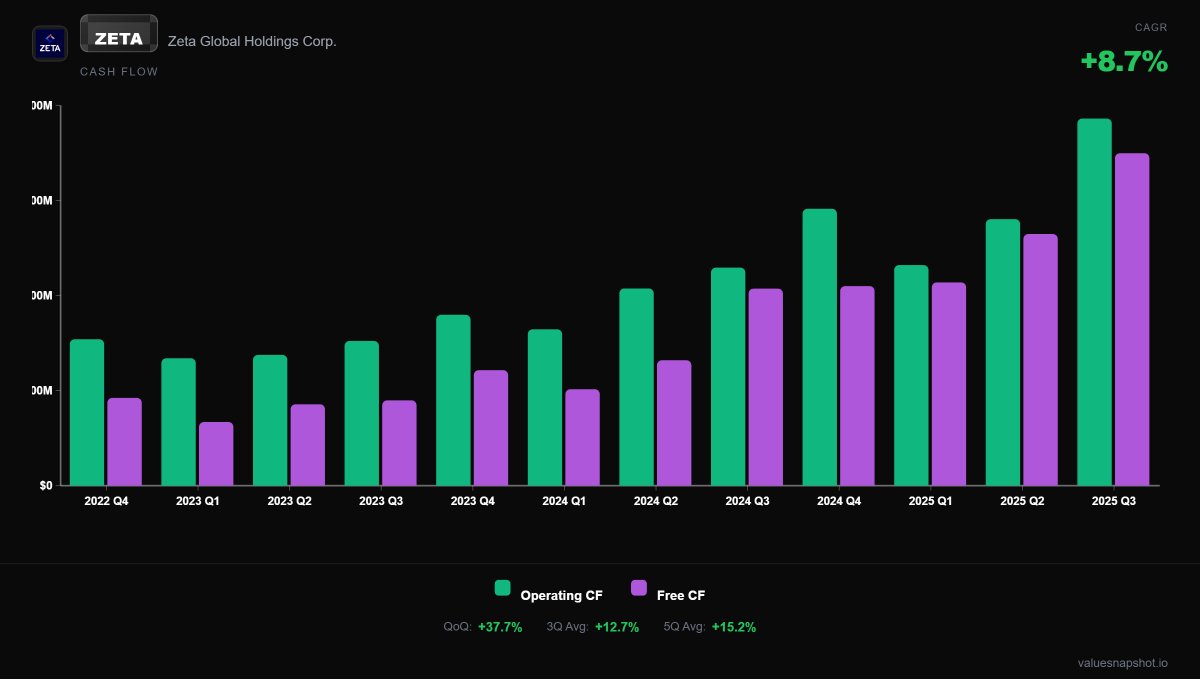Click the green Operating CF legend marker

click(501, 588)
